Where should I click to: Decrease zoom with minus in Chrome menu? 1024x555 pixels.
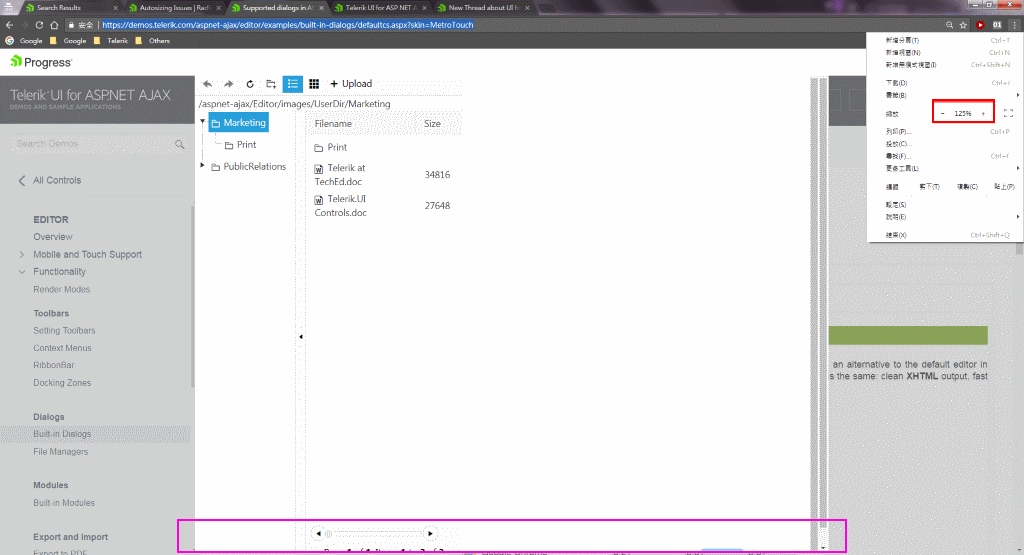[942, 114]
